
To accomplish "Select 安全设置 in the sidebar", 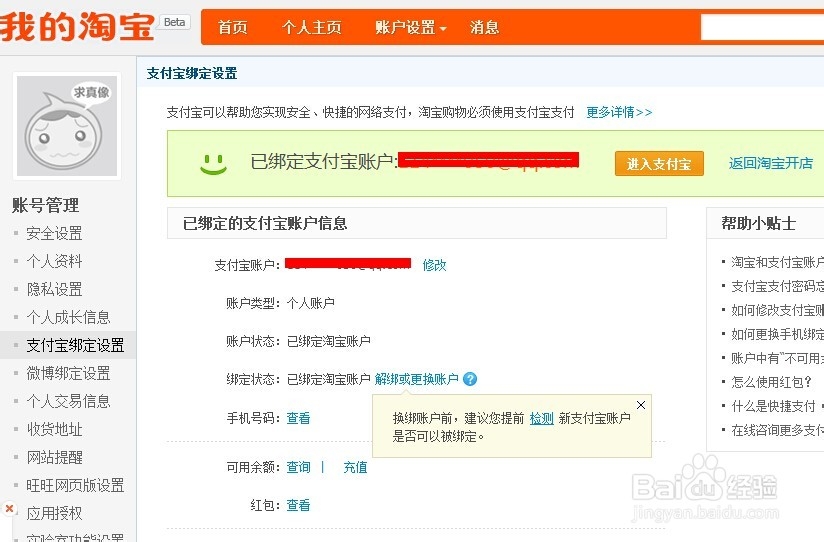I will click(x=54, y=233).
